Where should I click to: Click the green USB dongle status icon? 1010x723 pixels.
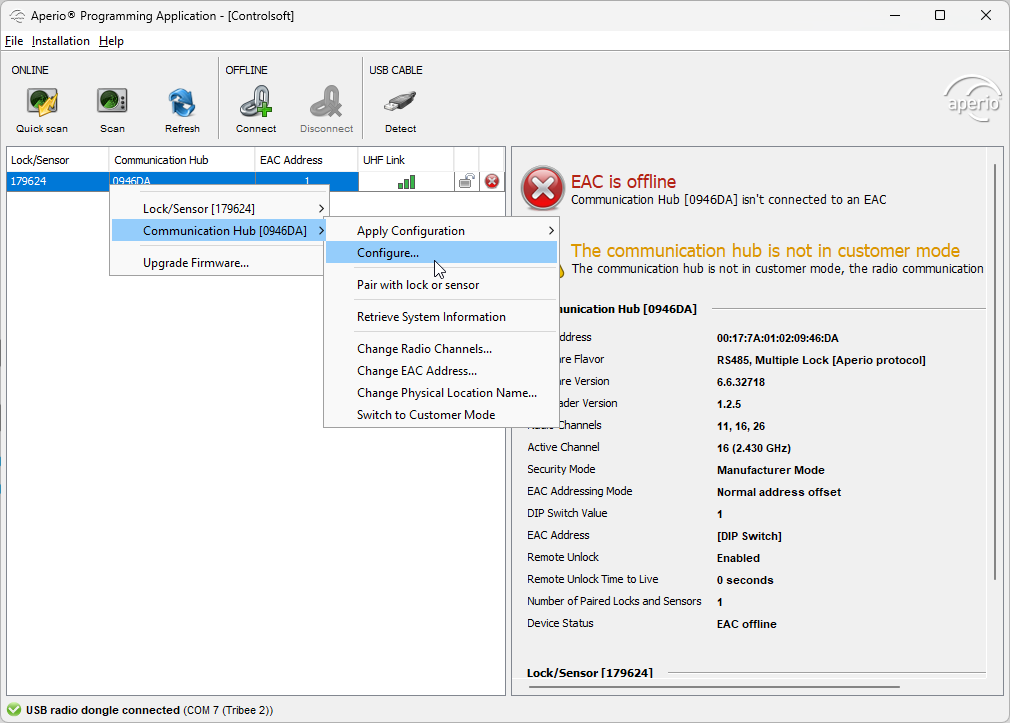click(x=14, y=710)
